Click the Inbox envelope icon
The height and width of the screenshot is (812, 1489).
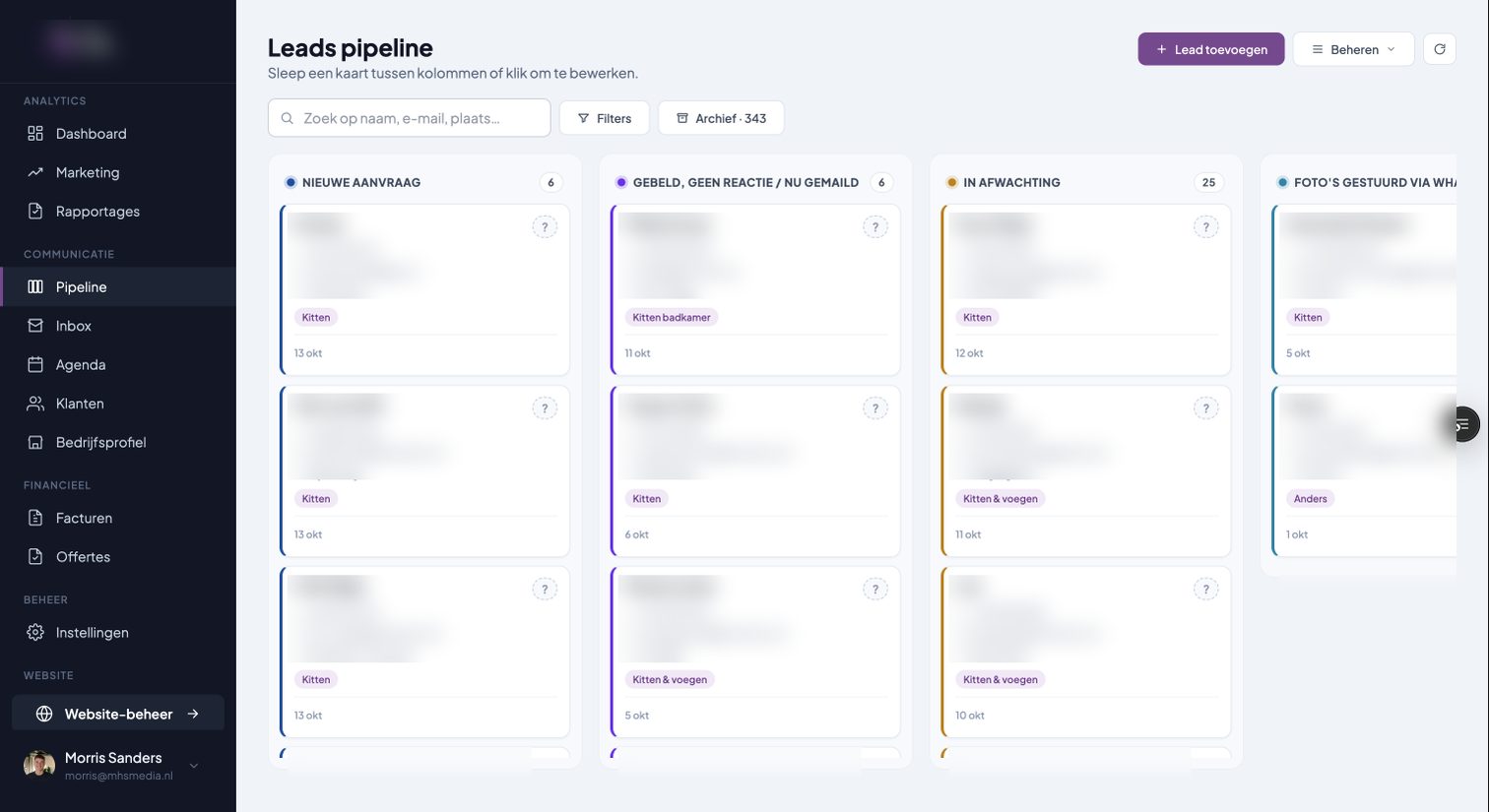point(35,326)
